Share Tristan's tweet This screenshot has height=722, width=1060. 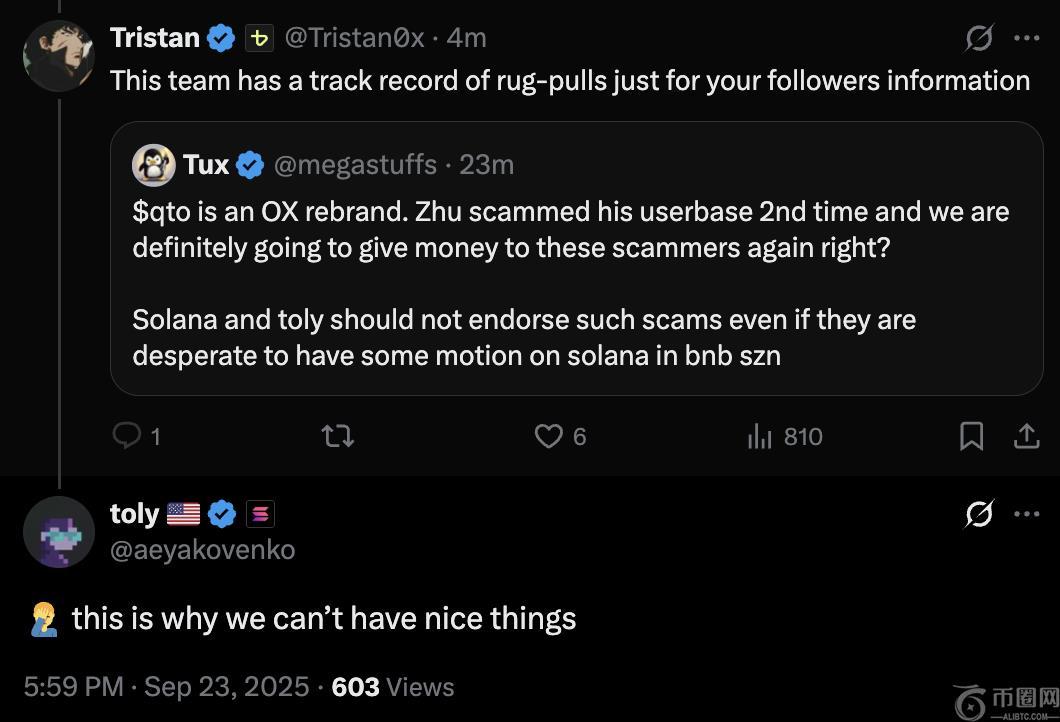[x=1026, y=436]
